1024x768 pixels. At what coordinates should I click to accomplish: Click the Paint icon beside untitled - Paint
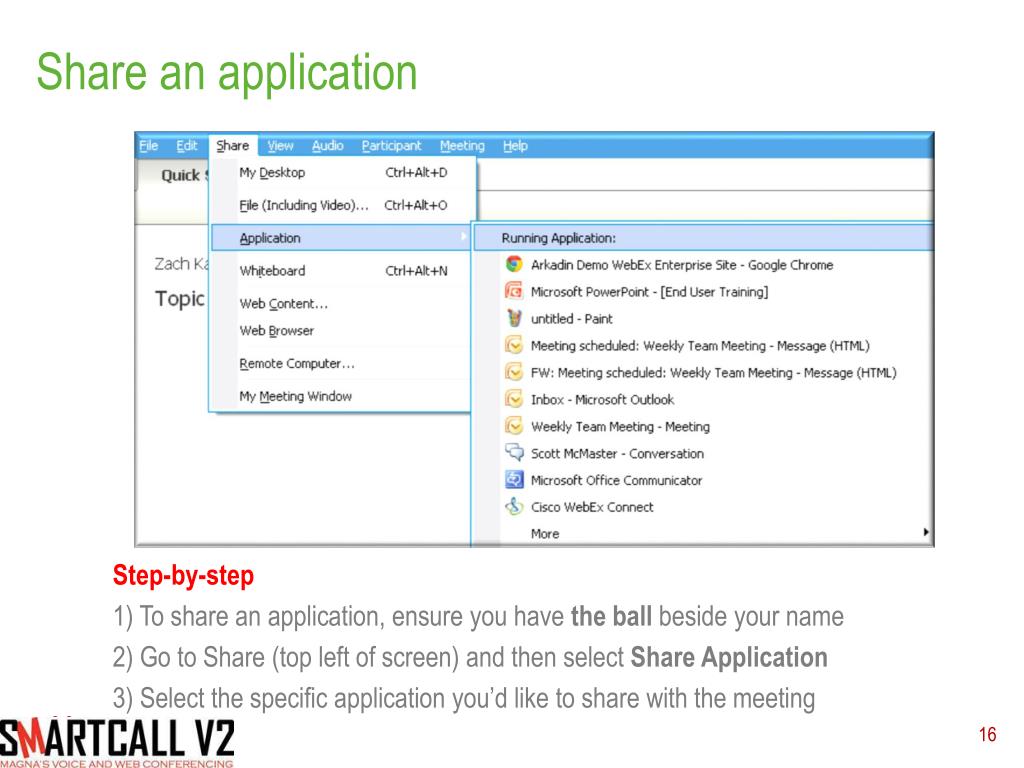click(514, 318)
